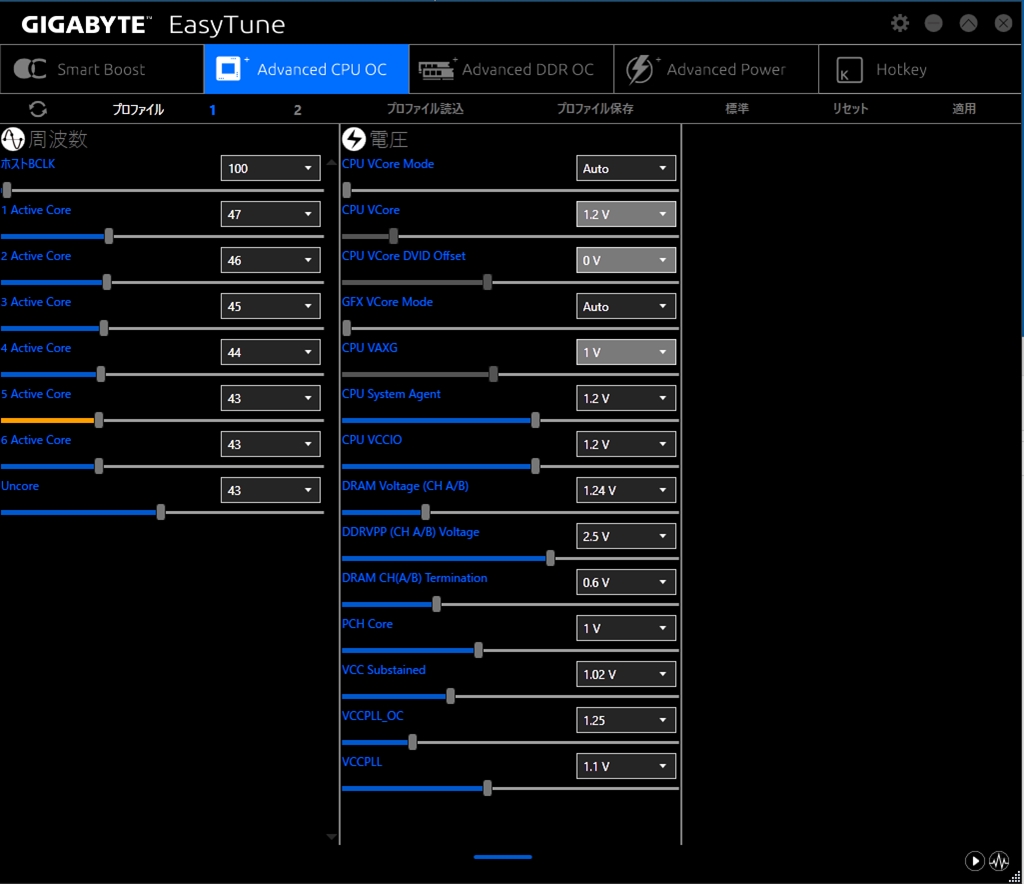Go to the Advanced Power tab
The height and width of the screenshot is (884, 1024).
pyautogui.click(x=716, y=69)
